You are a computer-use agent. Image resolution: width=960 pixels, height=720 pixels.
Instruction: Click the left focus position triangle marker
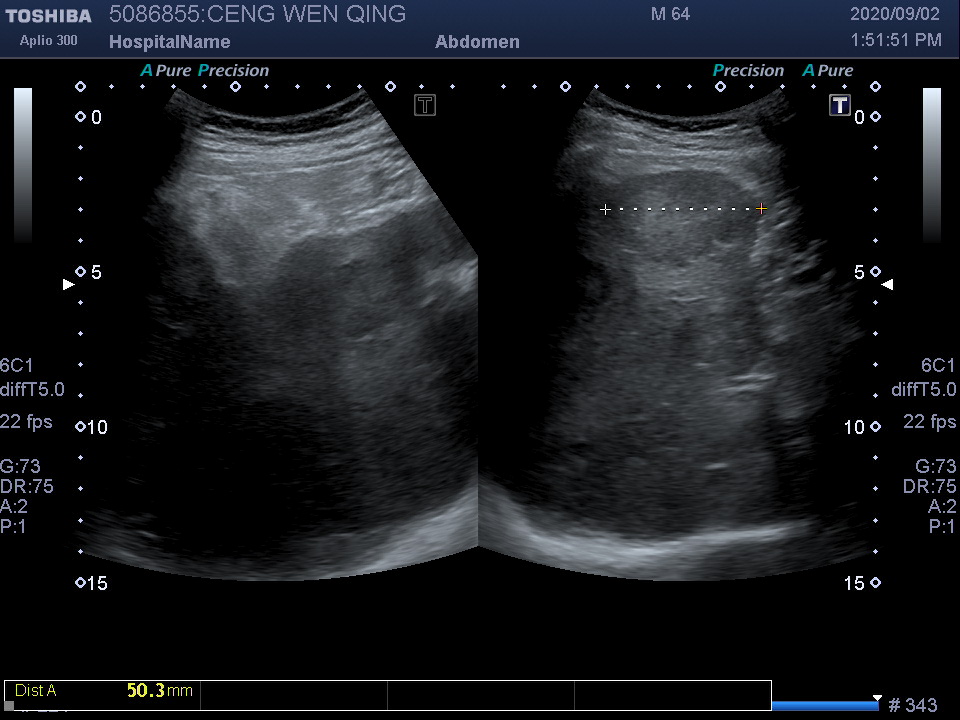point(69,285)
